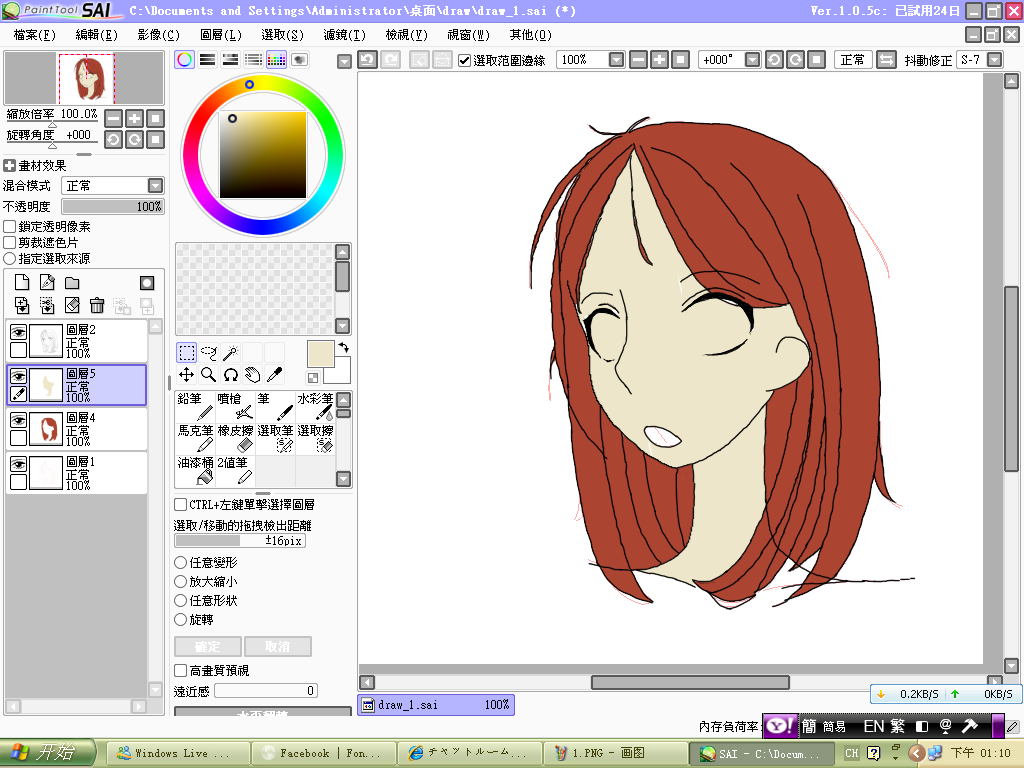1024x768 pixels.
Task: Enable 剪裁遮色片 checkbox
Action: point(9,242)
